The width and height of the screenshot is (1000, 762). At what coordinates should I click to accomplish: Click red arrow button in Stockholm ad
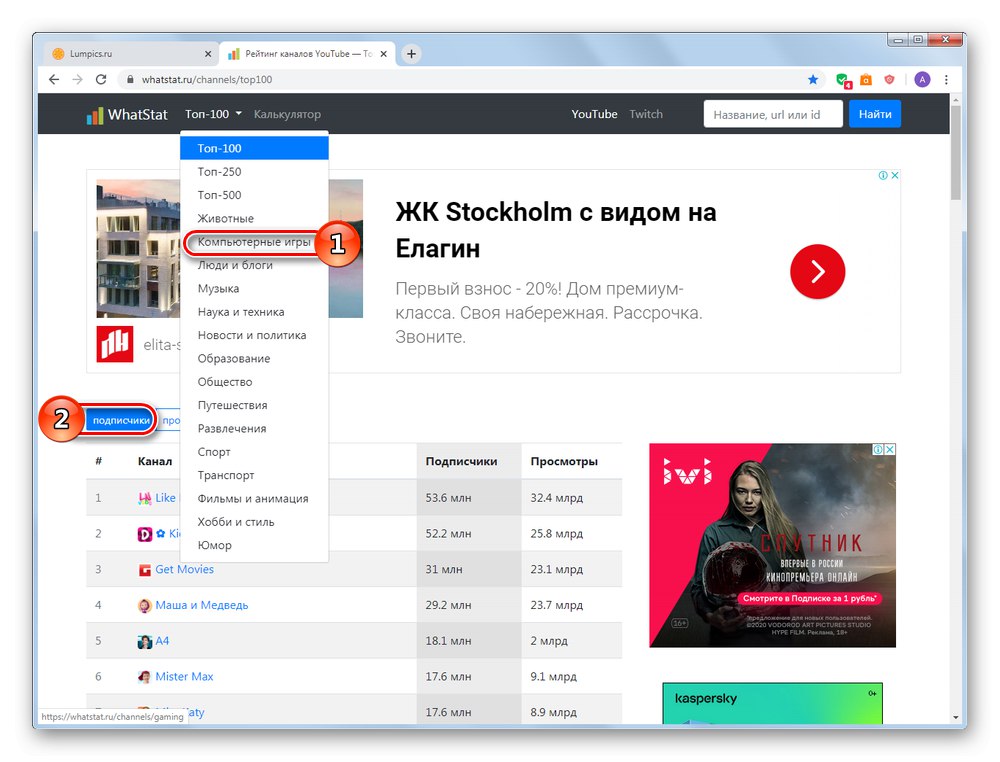817,272
